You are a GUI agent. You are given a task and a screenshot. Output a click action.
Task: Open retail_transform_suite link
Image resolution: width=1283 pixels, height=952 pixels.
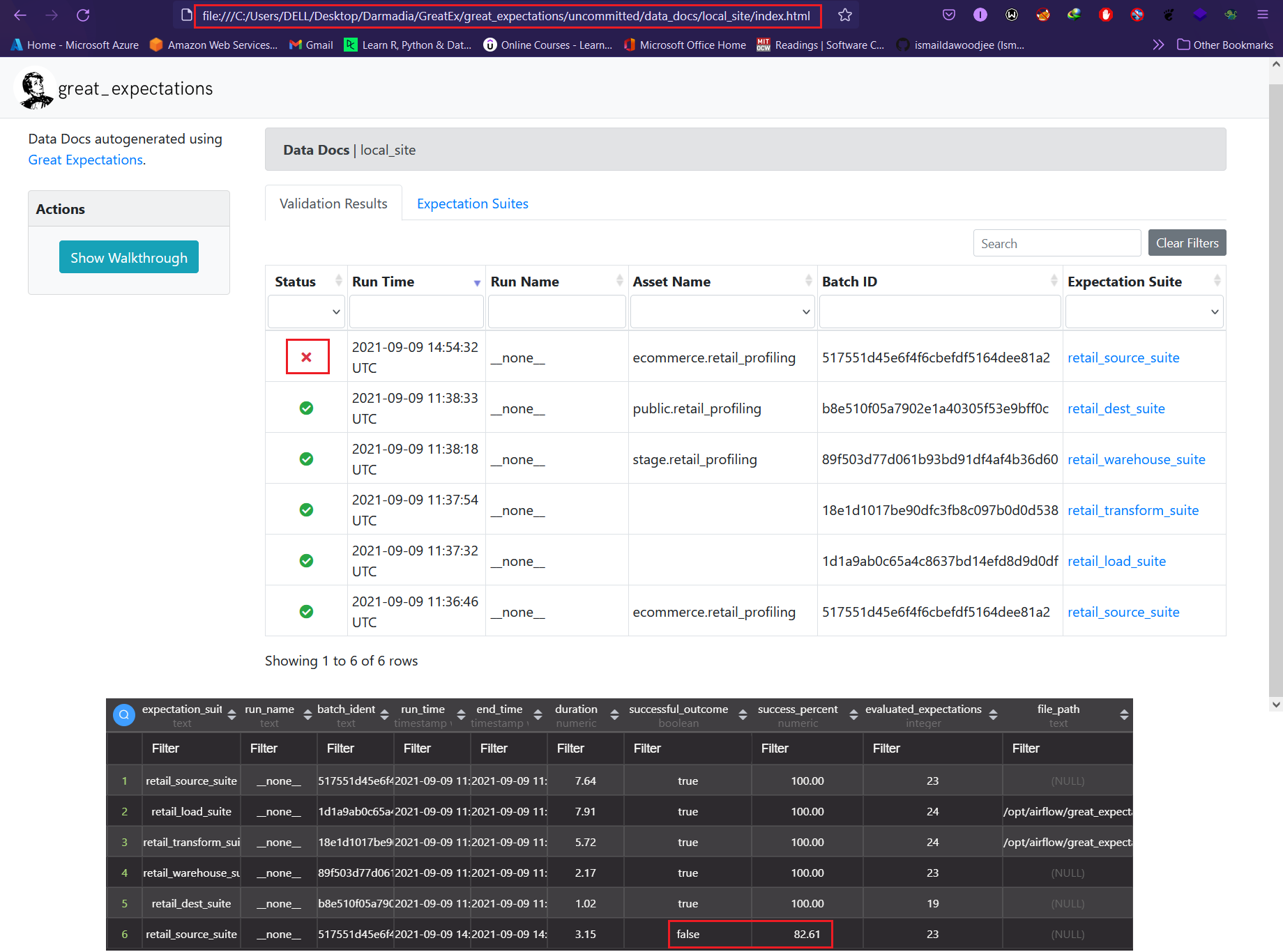click(x=1133, y=510)
